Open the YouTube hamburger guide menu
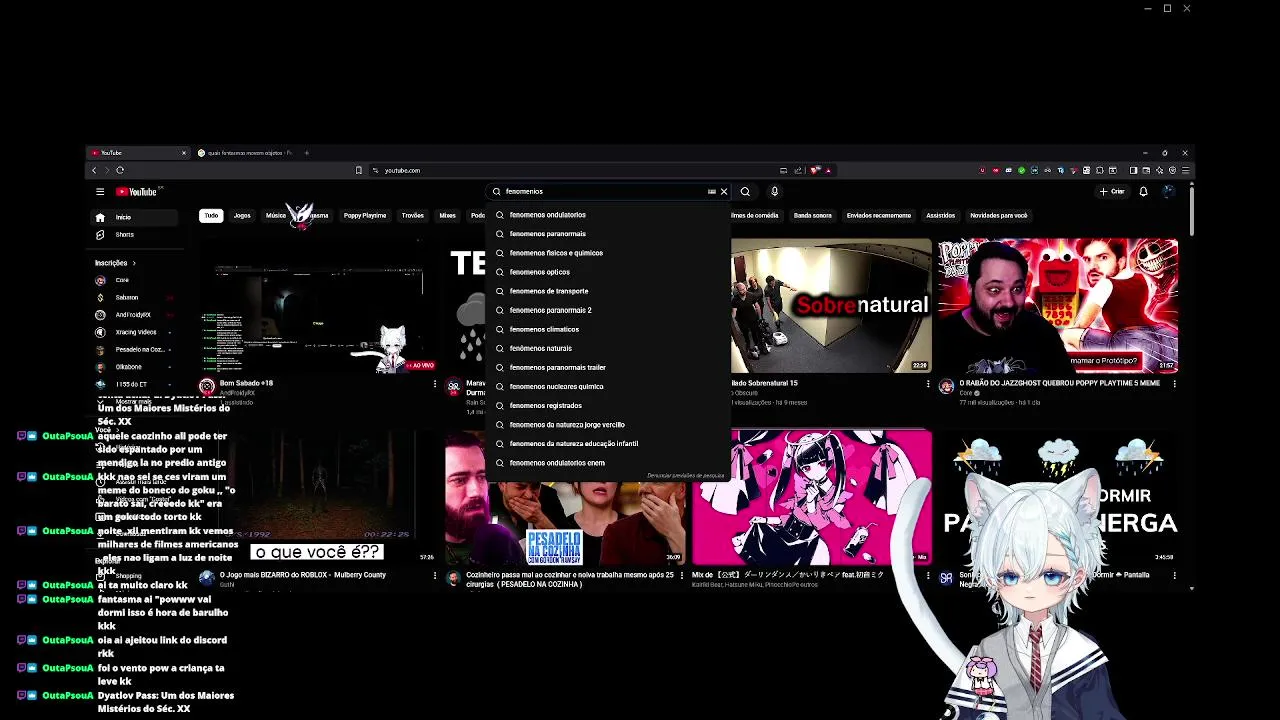This screenshot has width=1280, height=720. click(100, 191)
